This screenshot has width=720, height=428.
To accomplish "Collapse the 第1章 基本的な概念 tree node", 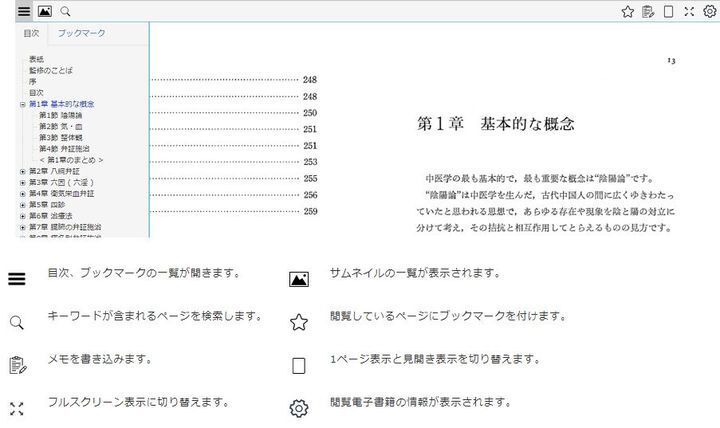I will pyautogui.click(x=22, y=105).
